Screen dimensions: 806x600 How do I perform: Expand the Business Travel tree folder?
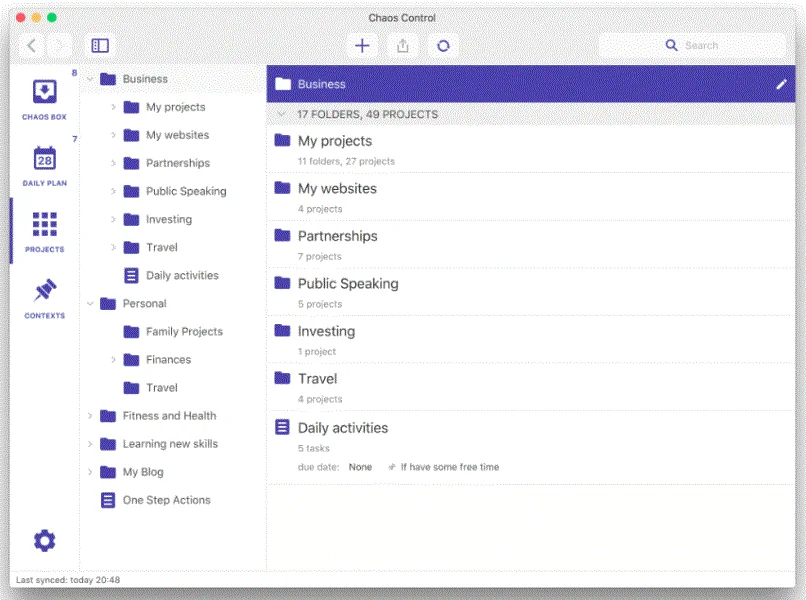click(x=114, y=247)
